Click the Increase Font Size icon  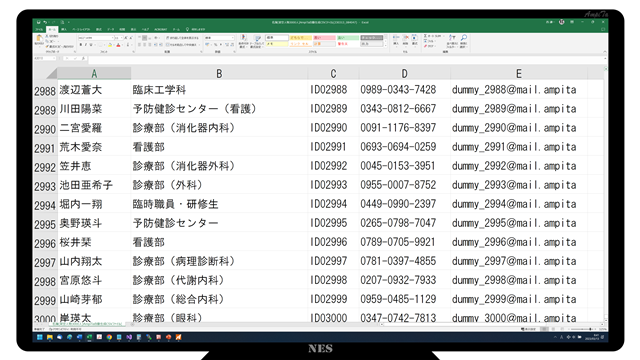126,38
